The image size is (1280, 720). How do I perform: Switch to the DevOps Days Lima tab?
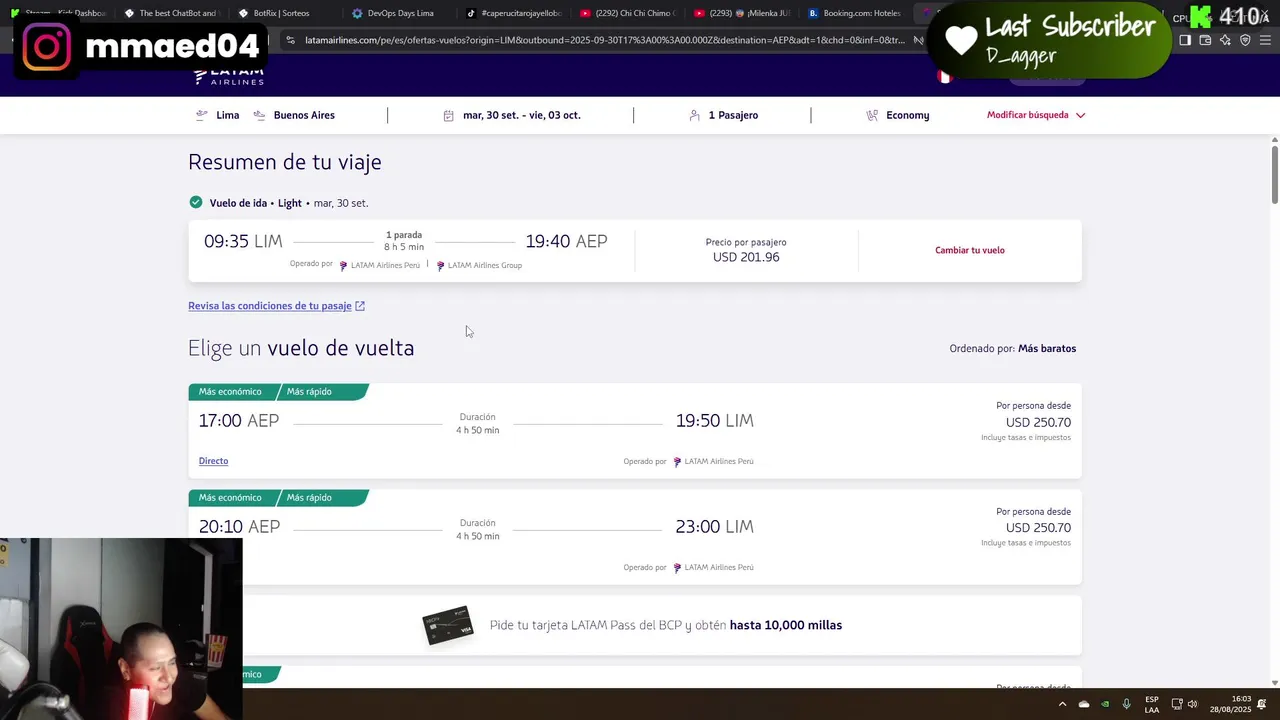click(x=398, y=13)
